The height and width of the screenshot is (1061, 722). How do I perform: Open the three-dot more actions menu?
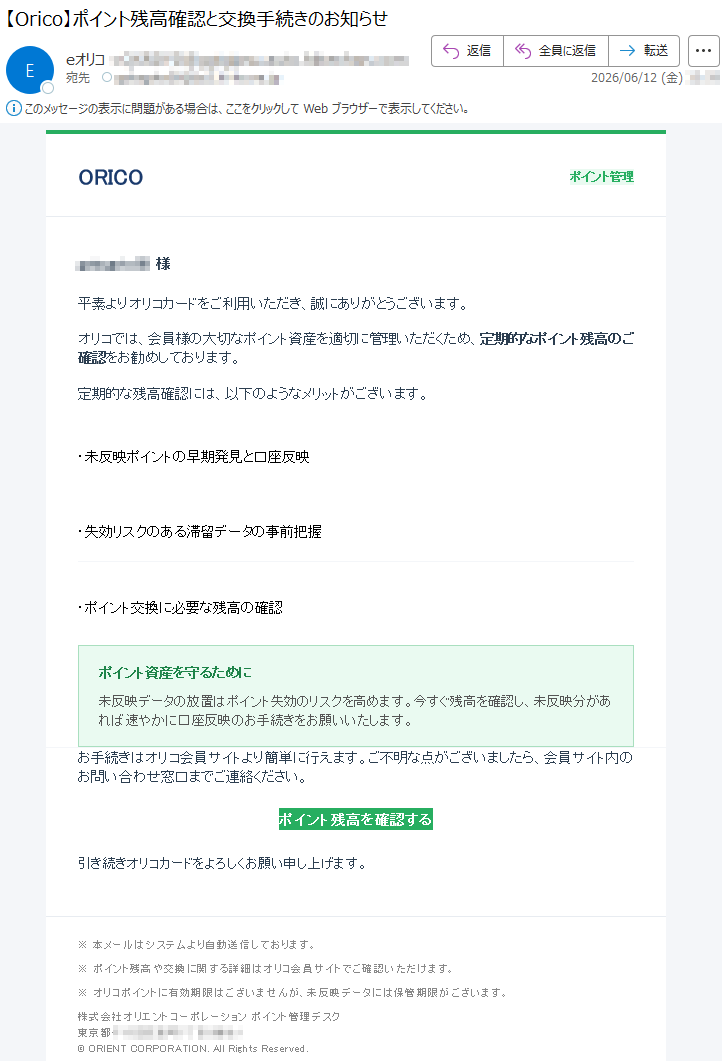tap(703, 51)
